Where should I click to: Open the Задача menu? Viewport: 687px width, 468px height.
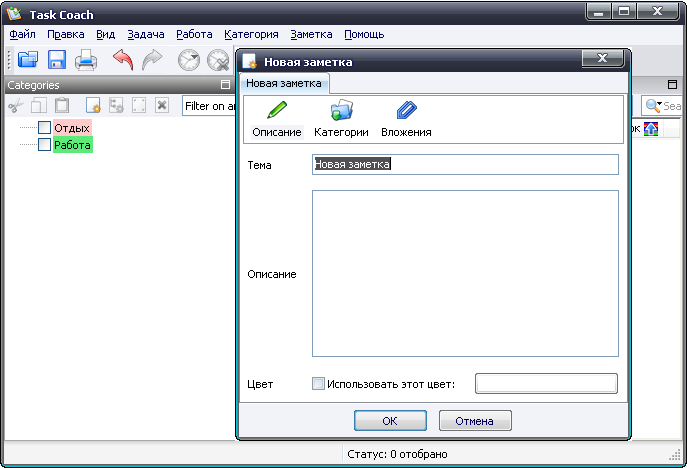click(x=146, y=34)
